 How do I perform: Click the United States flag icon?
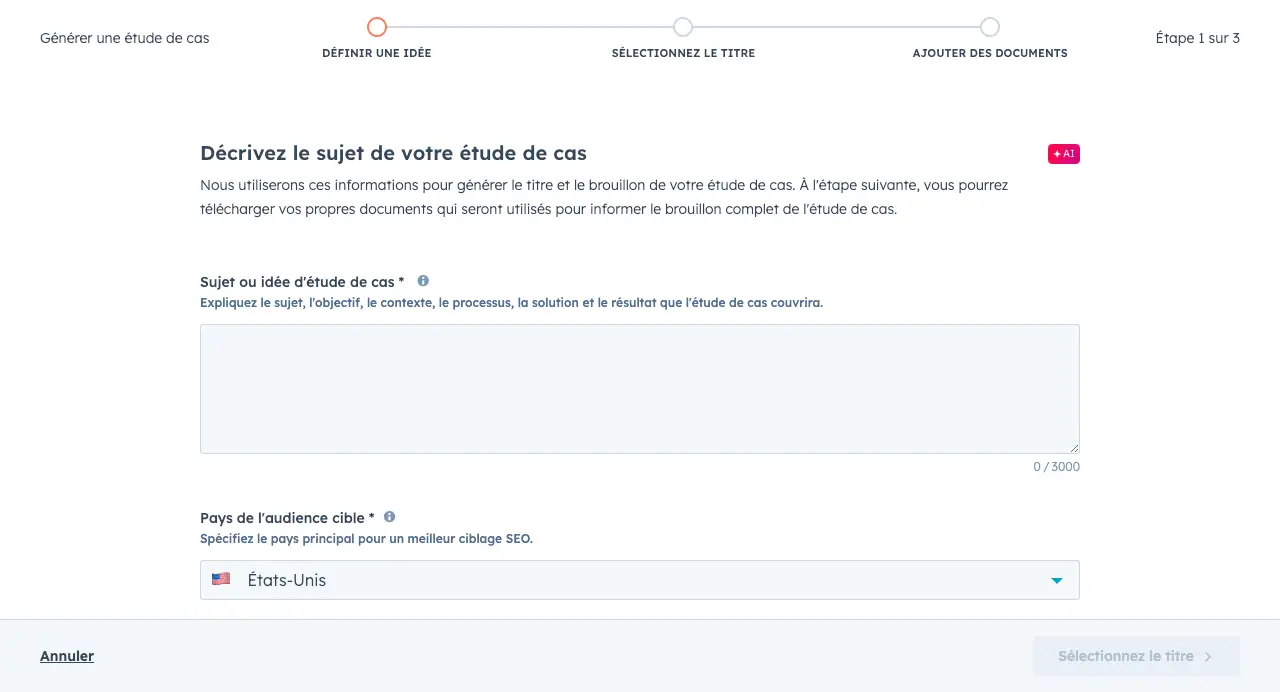point(221,579)
